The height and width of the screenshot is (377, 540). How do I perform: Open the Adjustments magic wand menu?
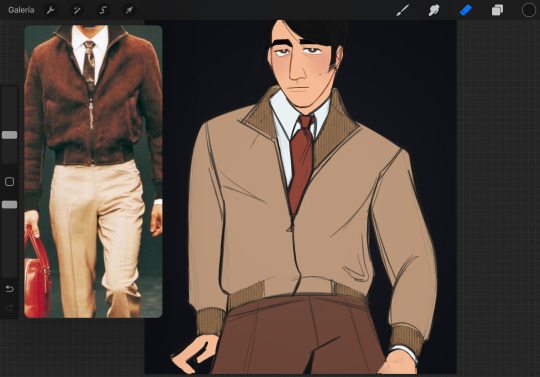click(76, 10)
